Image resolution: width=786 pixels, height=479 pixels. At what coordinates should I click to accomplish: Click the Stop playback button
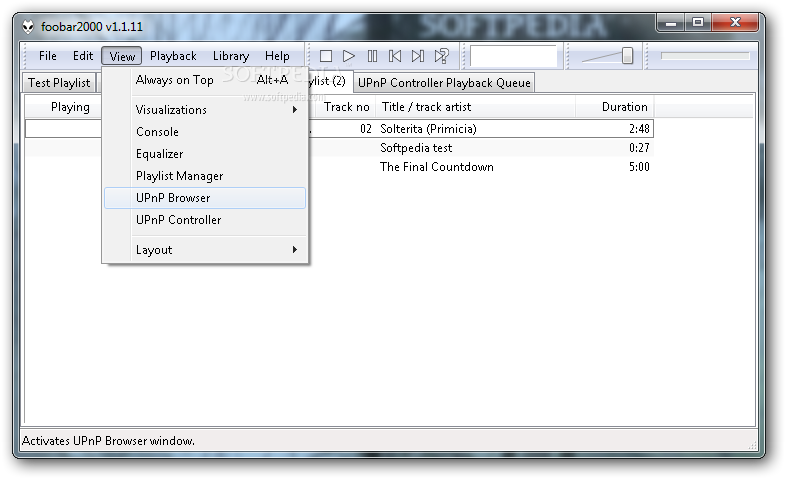click(x=326, y=56)
